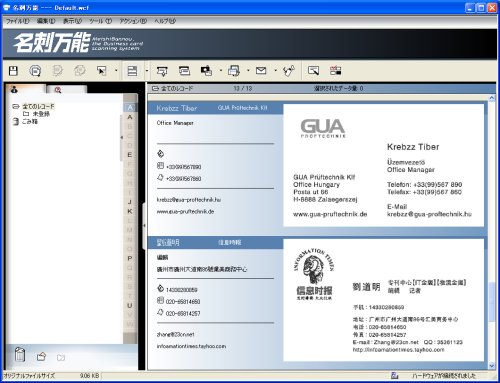Jump to letter K in the alphabet index
The image size is (500, 383).
130,211
